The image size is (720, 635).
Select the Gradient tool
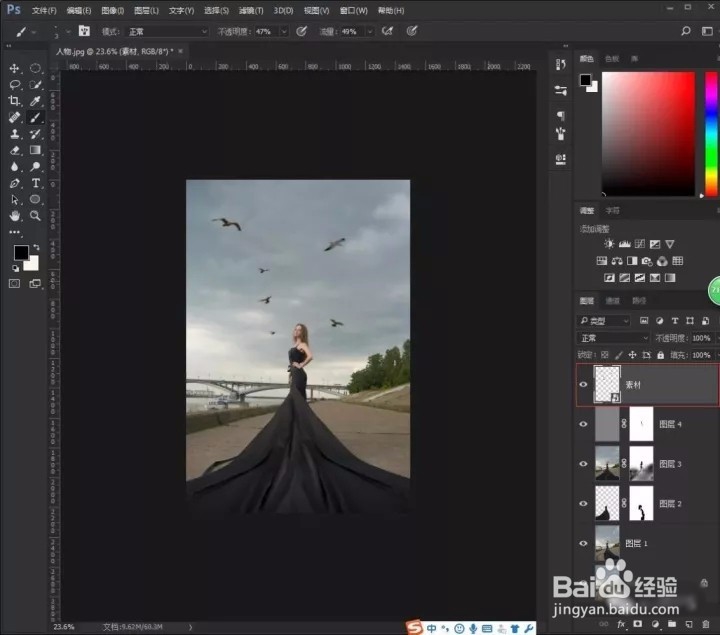35,150
